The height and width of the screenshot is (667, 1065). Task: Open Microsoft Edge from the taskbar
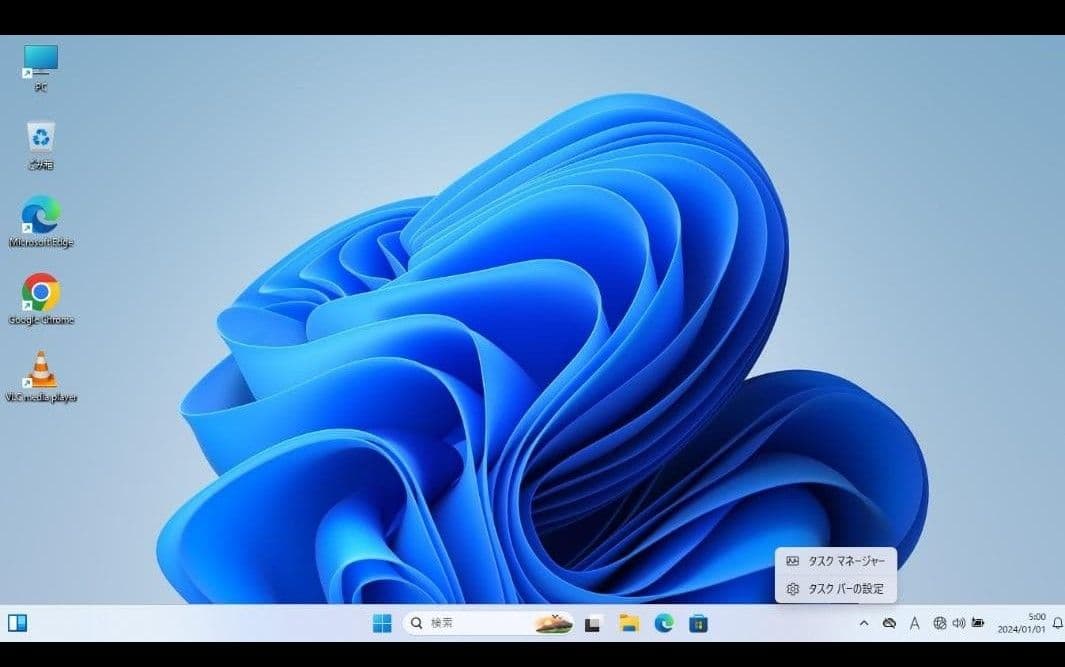point(664,623)
